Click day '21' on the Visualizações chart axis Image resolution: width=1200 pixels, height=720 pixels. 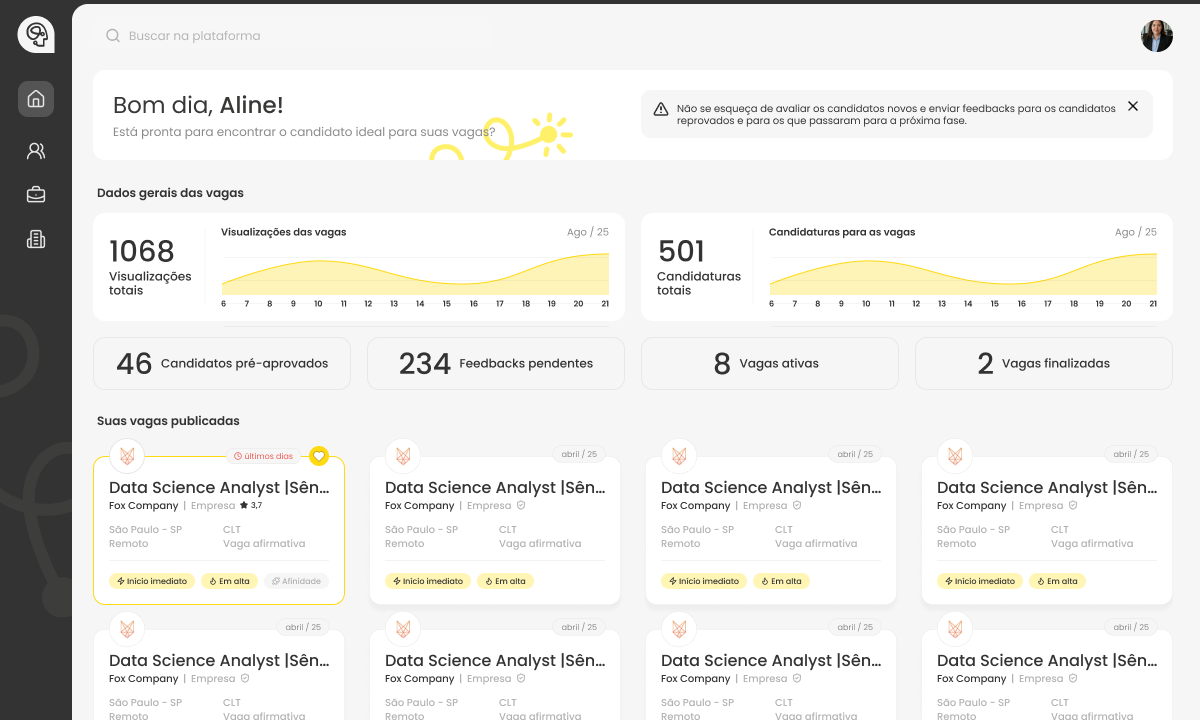point(605,303)
